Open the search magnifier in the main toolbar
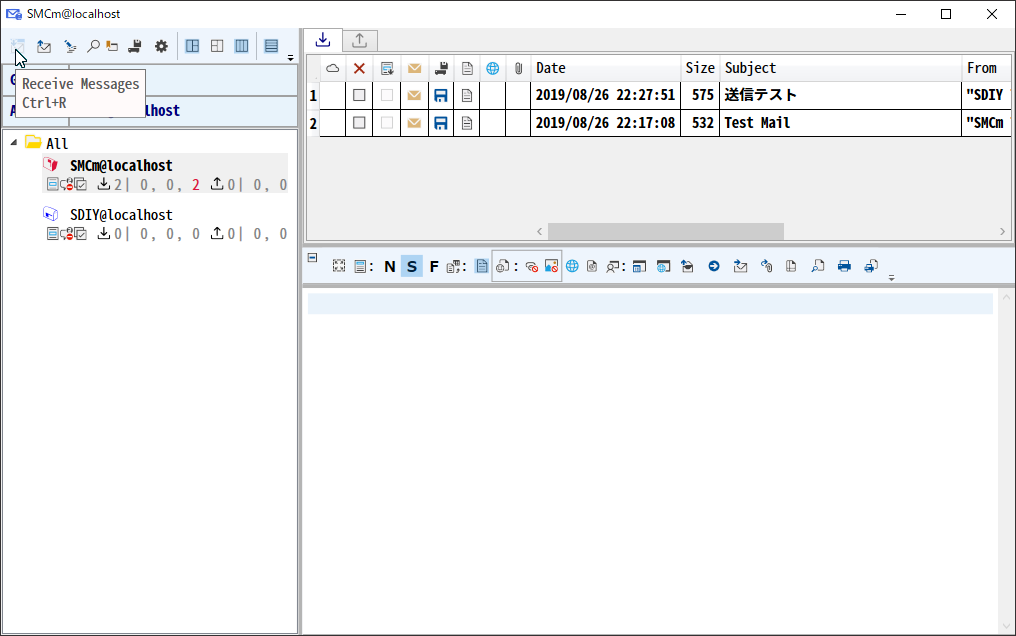The width and height of the screenshot is (1016, 636). (93, 46)
